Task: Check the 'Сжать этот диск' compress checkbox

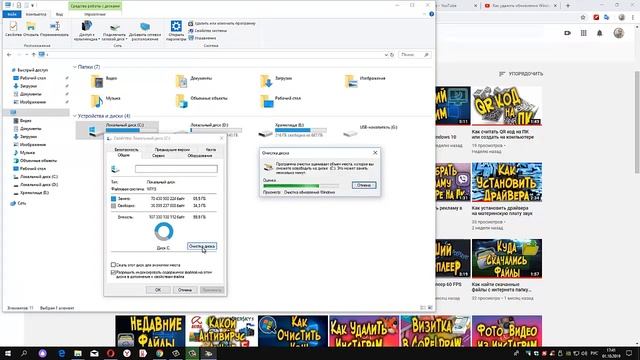Action: [113, 265]
